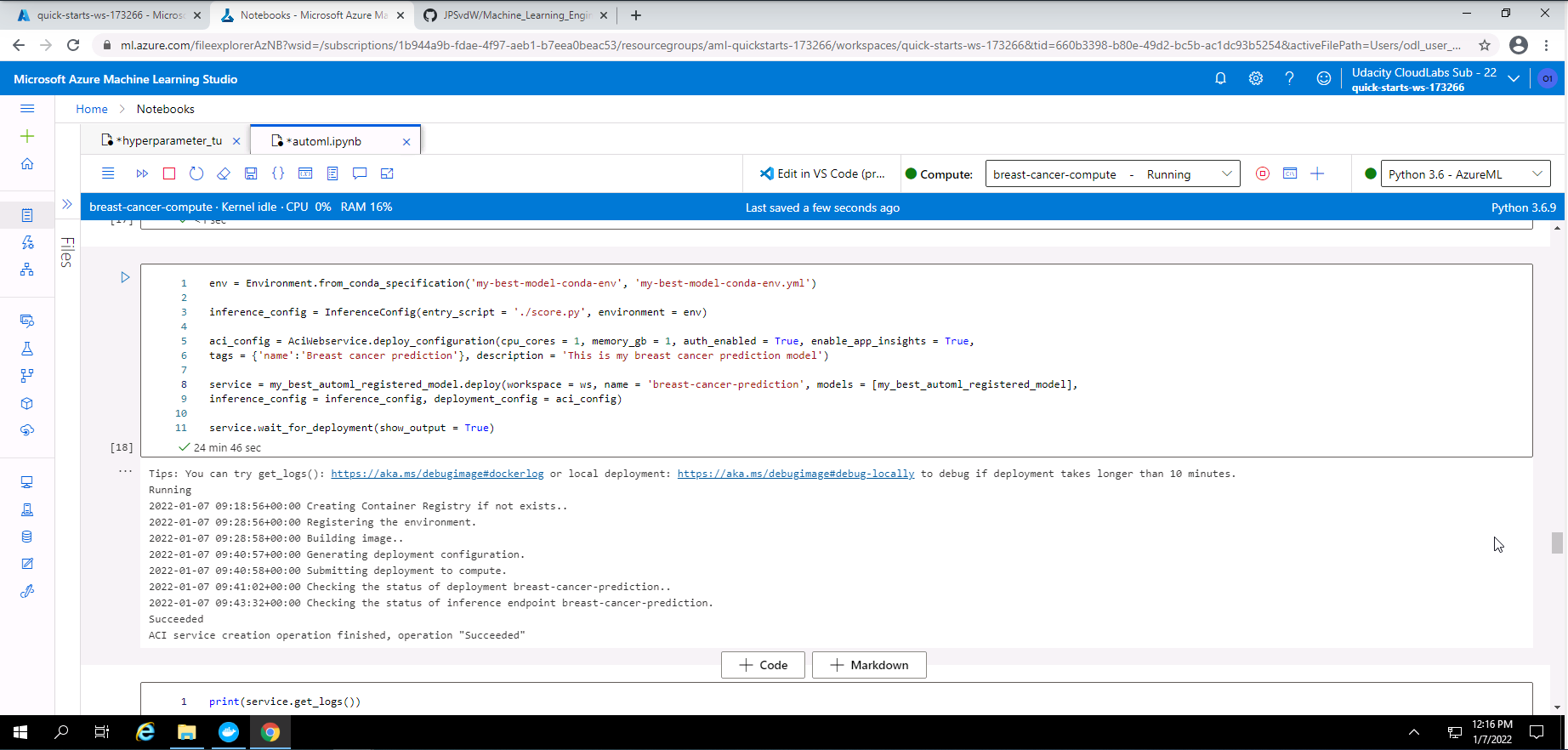Bookmark this page with the star
1568x750 pixels.
pyautogui.click(x=1485, y=45)
